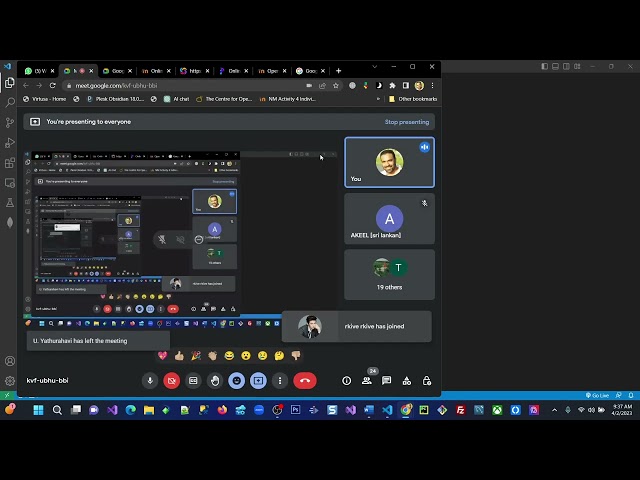Show hidden system tray icons
The height and width of the screenshot is (480, 640).
(554, 410)
